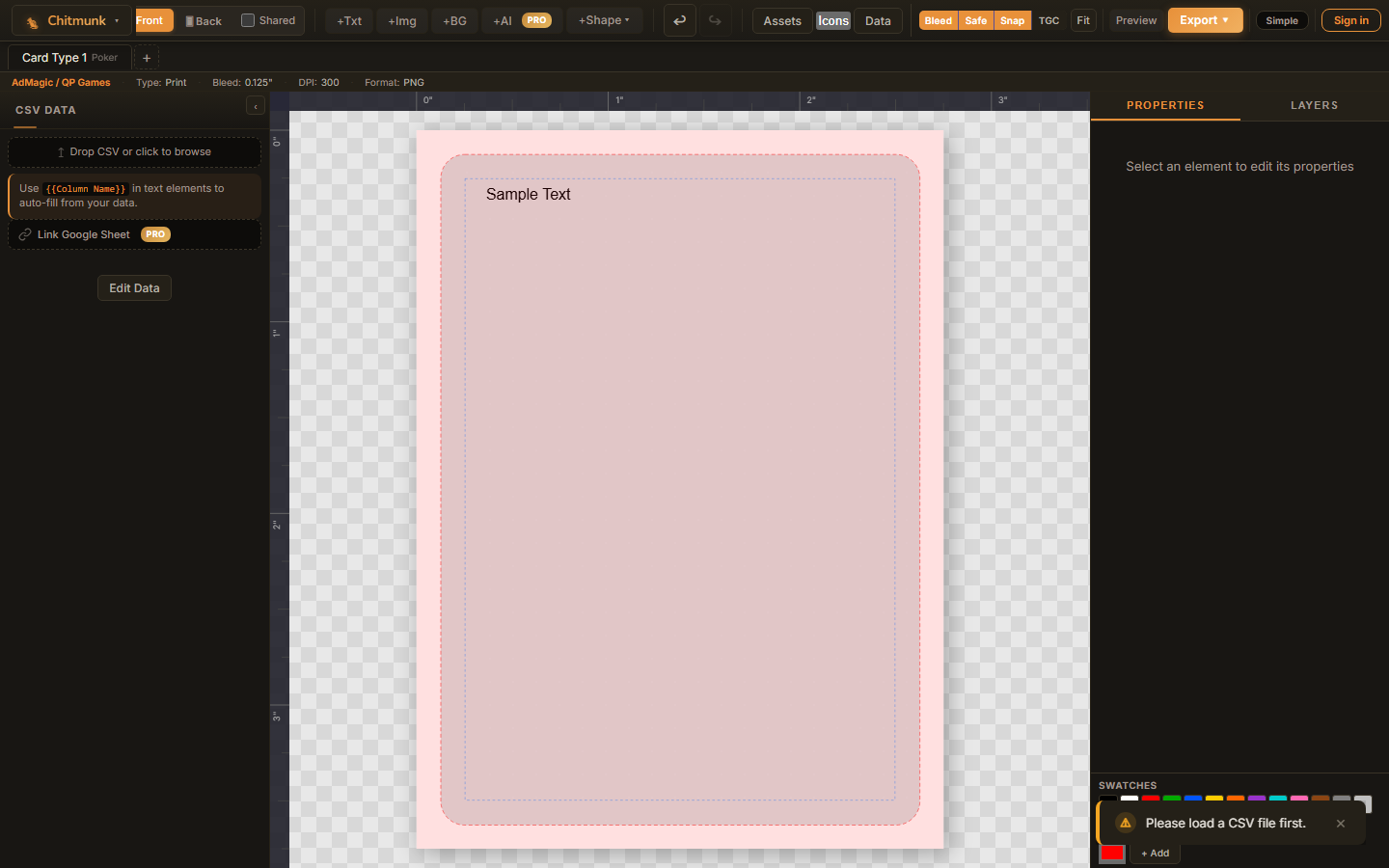Pick the green color swatch
1389x868 pixels.
(1172, 800)
